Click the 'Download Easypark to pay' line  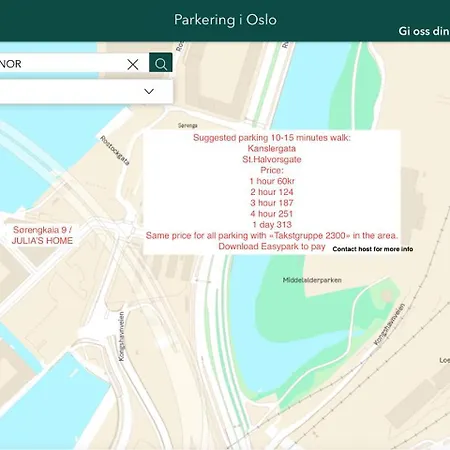(272, 246)
